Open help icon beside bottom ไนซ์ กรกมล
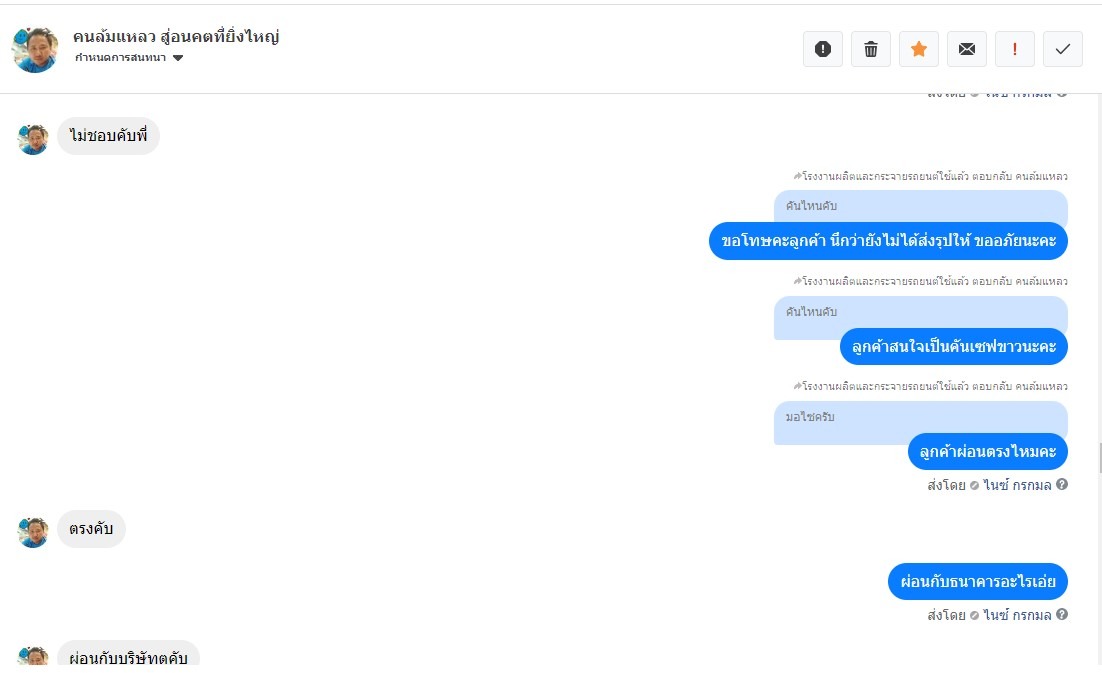The height and width of the screenshot is (673, 1102). [x=1062, y=615]
